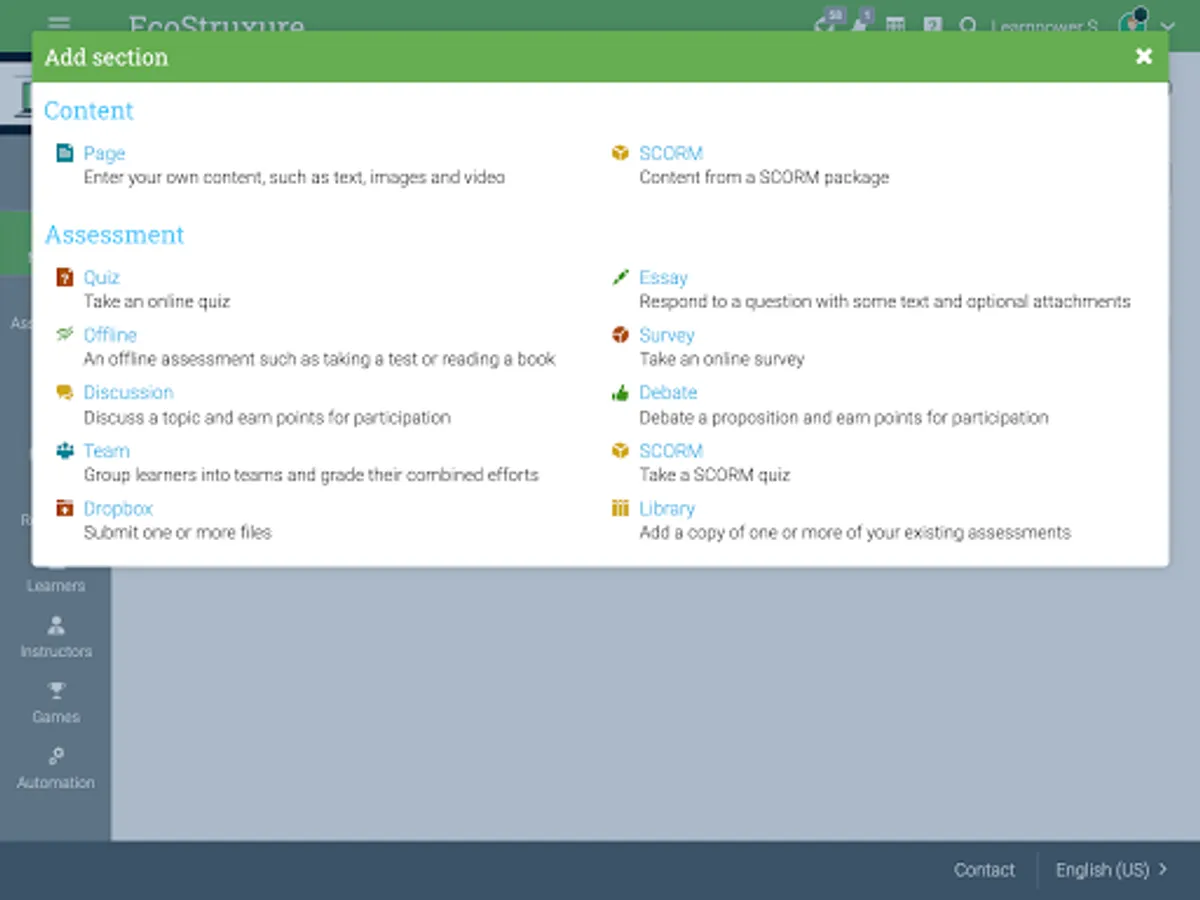Open the hamburger menu icon
Image resolution: width=1200 pixels, height=900 pixels.
(59, 22)
